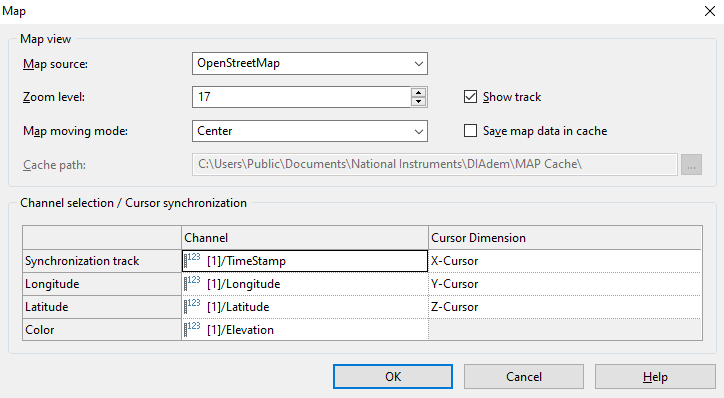Open the Map source dropdown
Screen dimensions: 724x398
pyautogui.click(x=310, y=63)
